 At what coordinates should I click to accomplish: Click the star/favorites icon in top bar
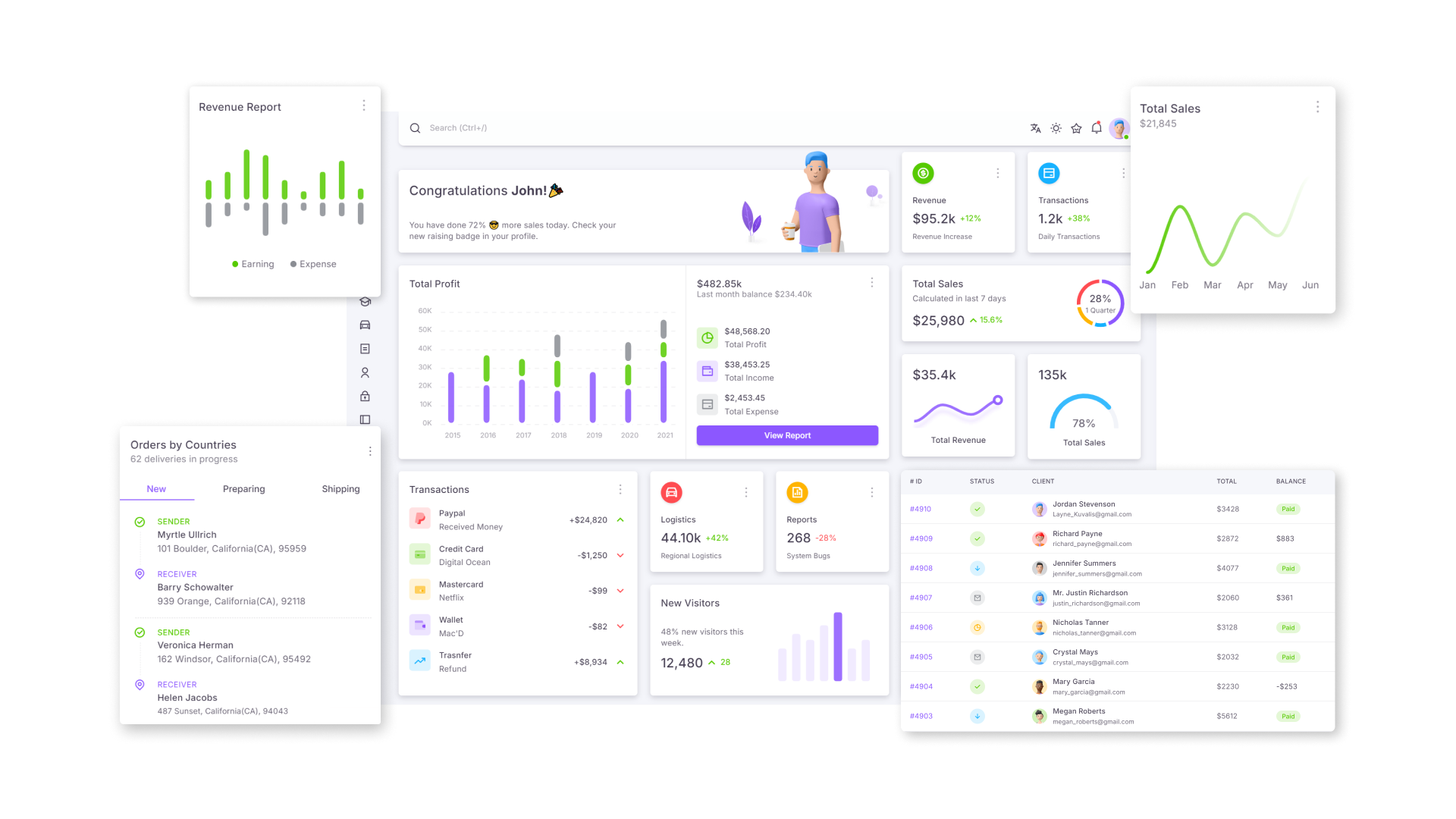pos(1077,128)
